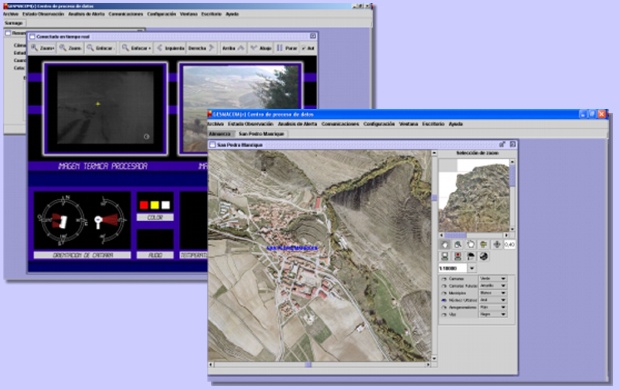The image size is (620, 390).
Task: Tilt camera up with Arriba button
Action: (233, 48)
